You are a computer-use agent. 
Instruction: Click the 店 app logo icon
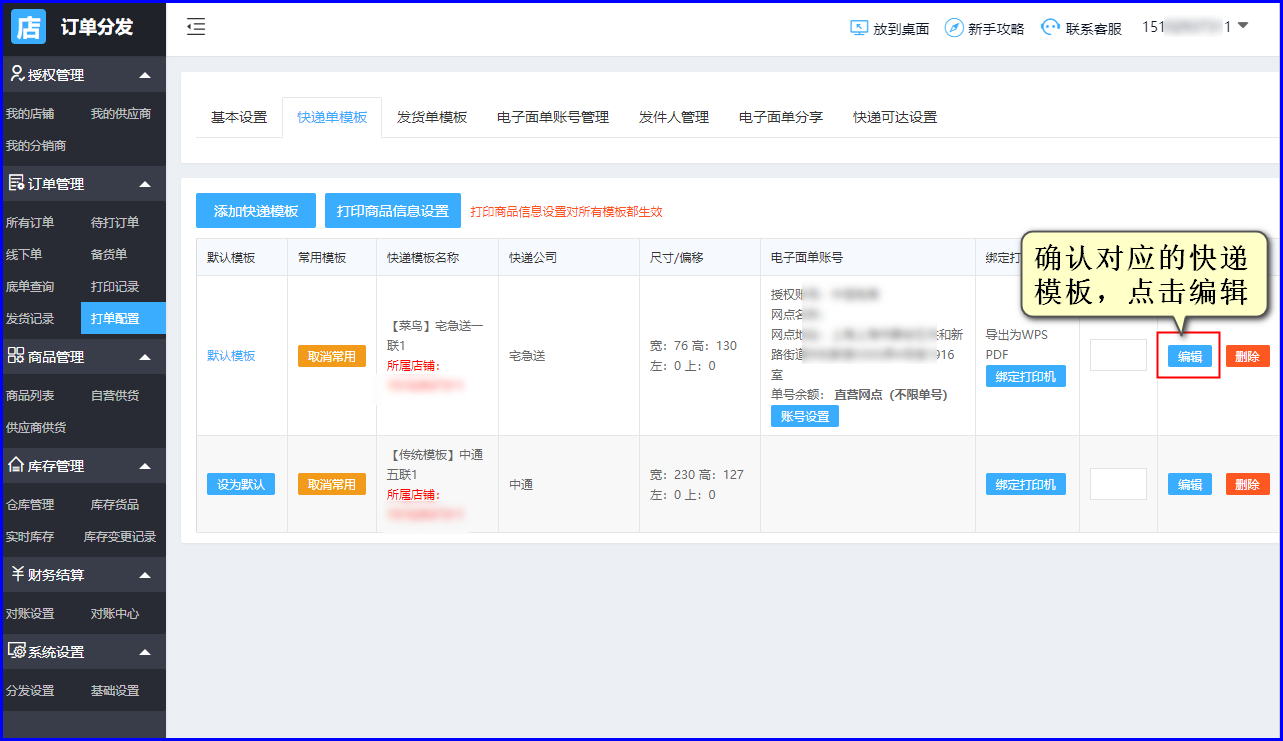click(28, 28)
